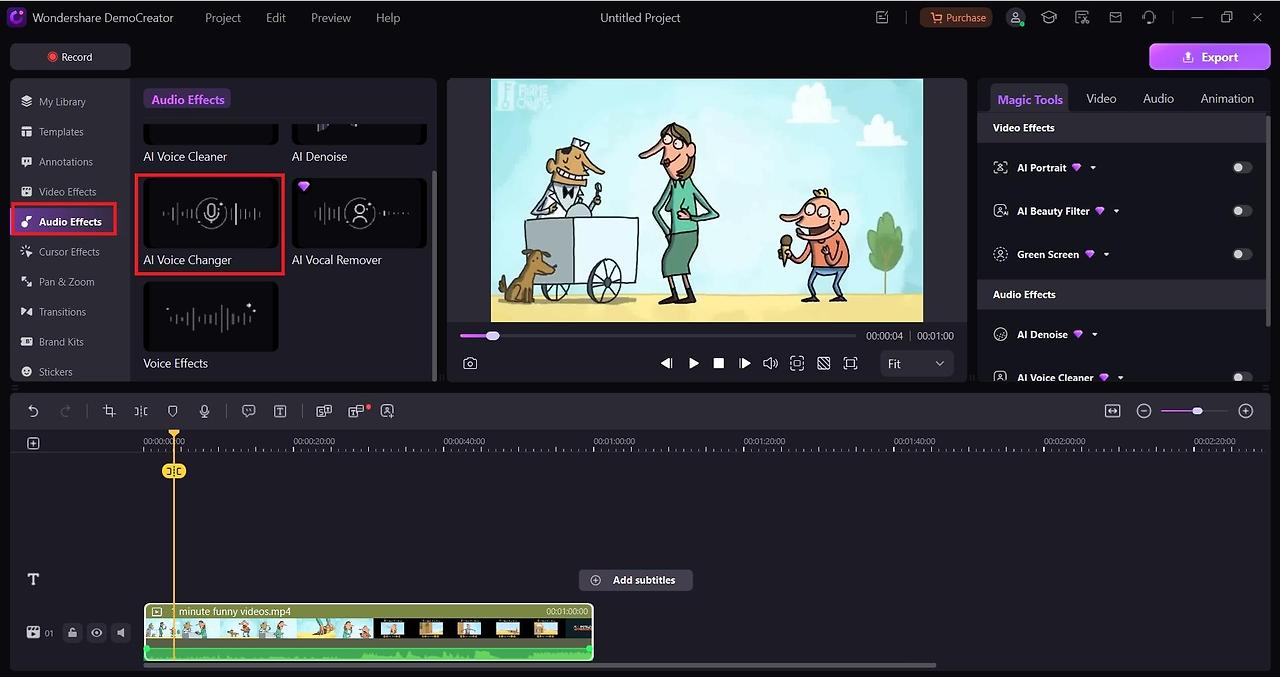Click the timeline zoom slider handle
Image resolution: width=1280 pixels, height=677 pixels.
tap(1197, 411)
